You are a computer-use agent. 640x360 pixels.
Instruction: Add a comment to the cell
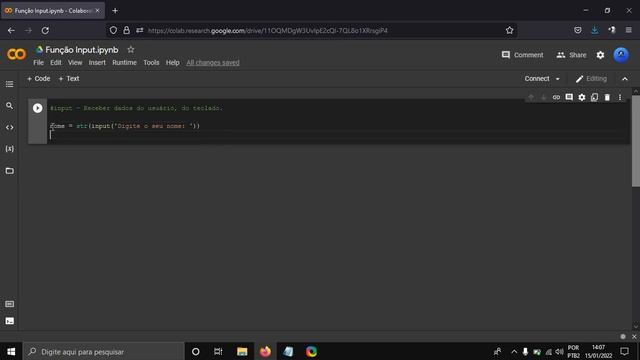pos(569,98)
